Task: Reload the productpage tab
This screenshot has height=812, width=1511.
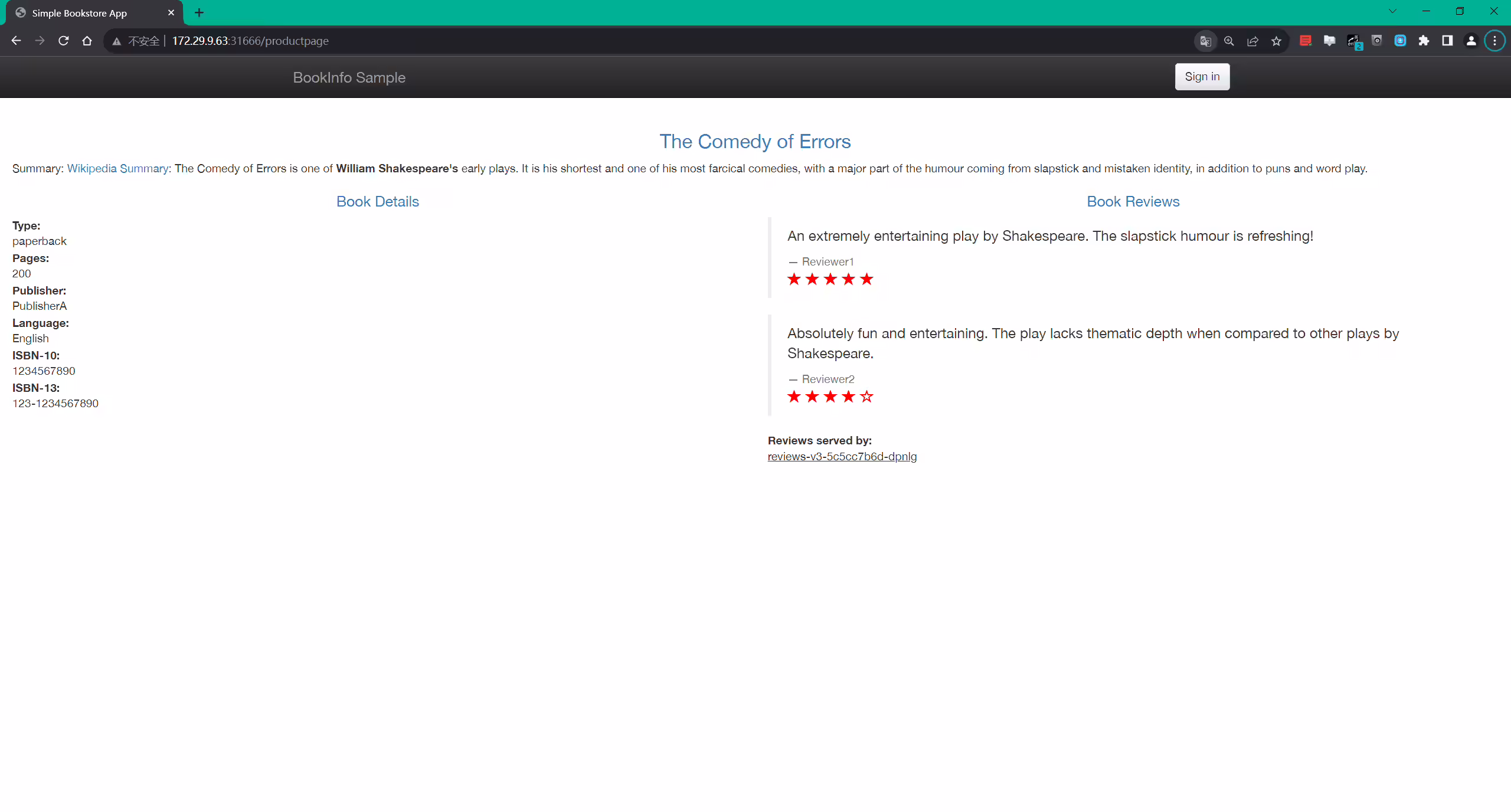Action: click(x=63, y=41)
